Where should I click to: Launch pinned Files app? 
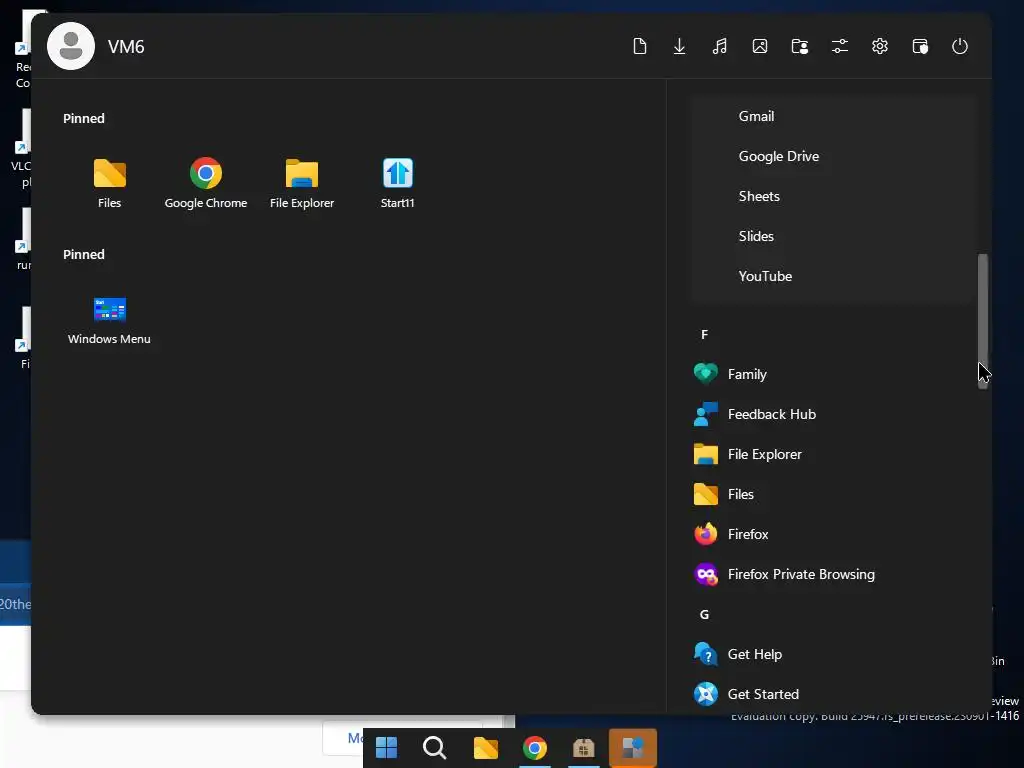[x=109, y=183]
